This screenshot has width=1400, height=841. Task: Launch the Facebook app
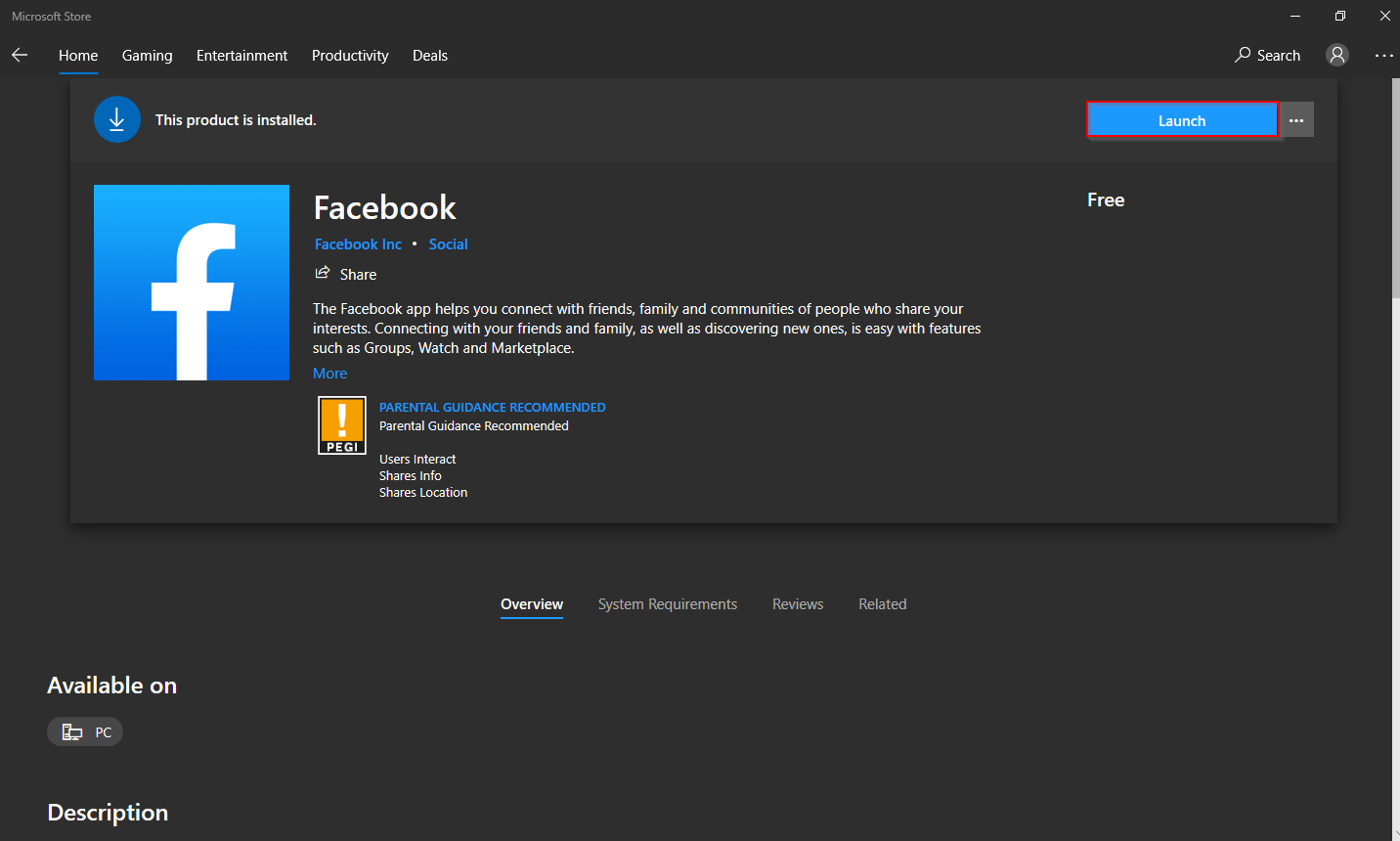1182,120
